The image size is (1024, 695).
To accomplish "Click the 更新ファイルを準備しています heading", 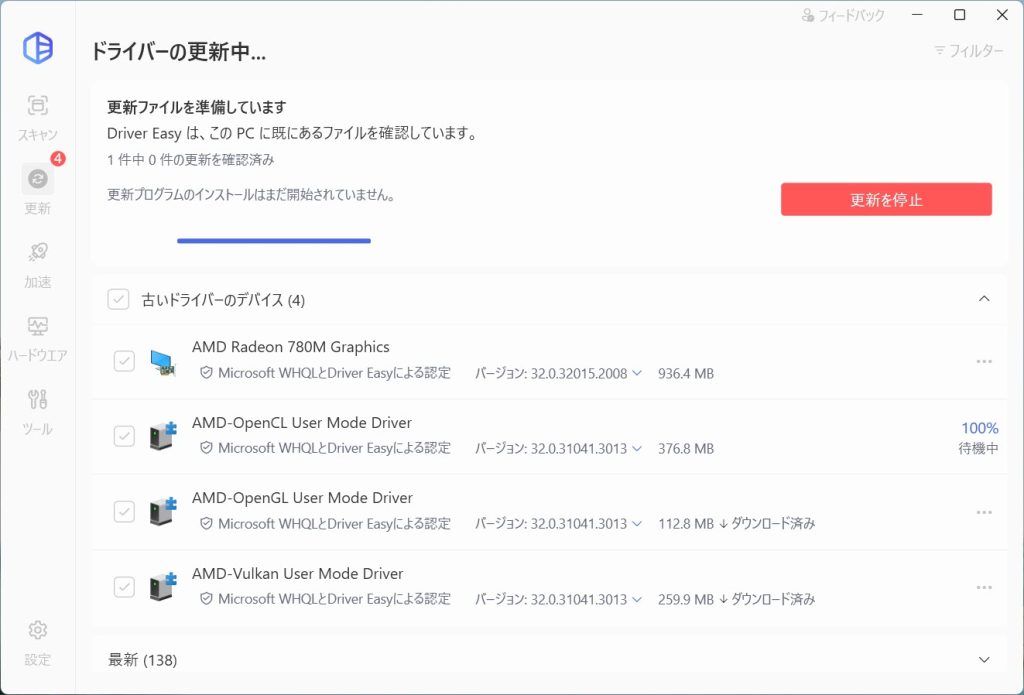I will coord(197,106).
